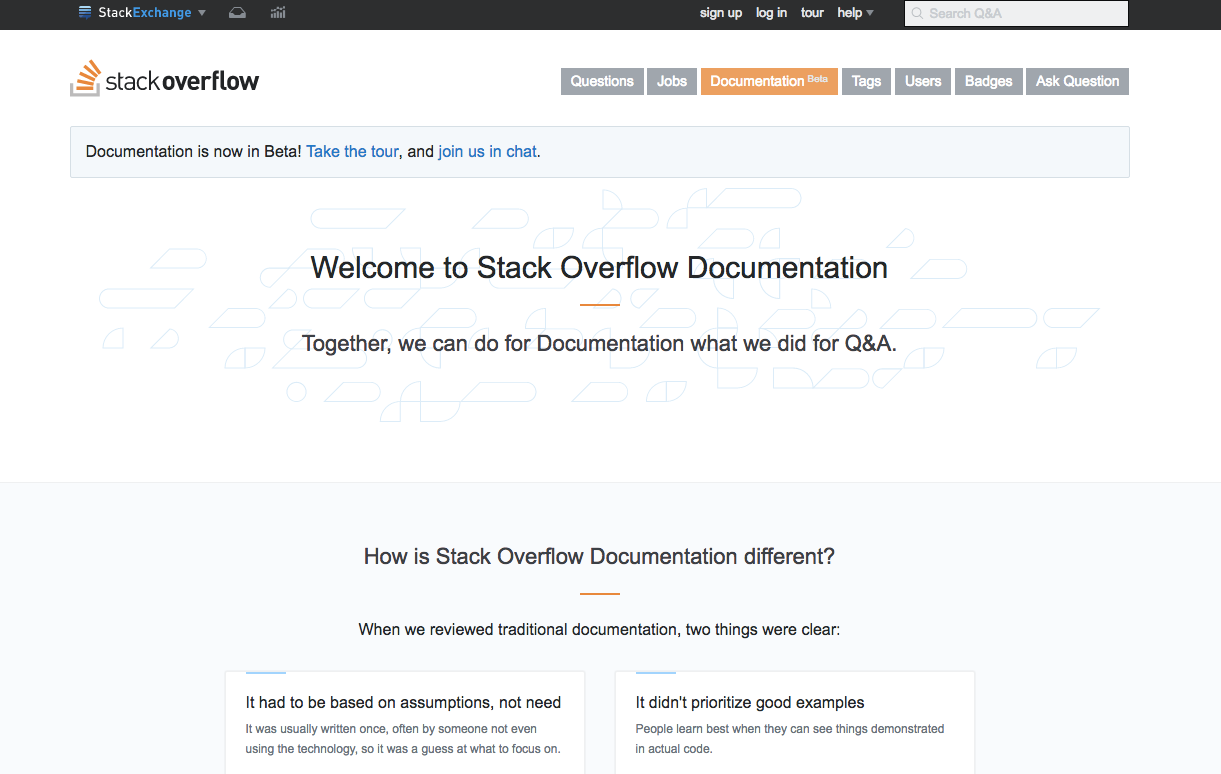Open the Badges tab

click(989, 81)
